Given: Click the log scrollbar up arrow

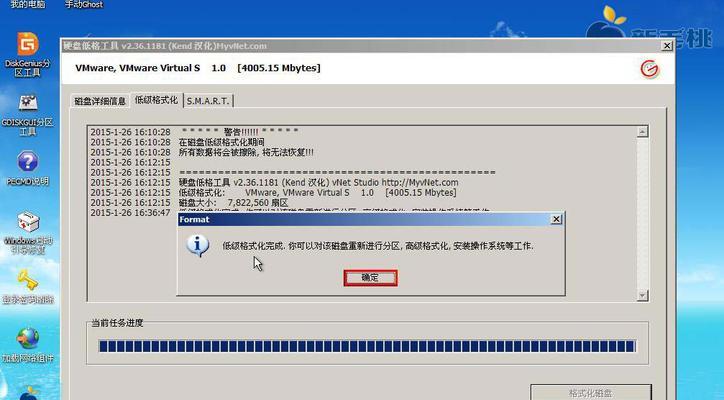Looking at the screenshot, I should click(x=642, y=132).
